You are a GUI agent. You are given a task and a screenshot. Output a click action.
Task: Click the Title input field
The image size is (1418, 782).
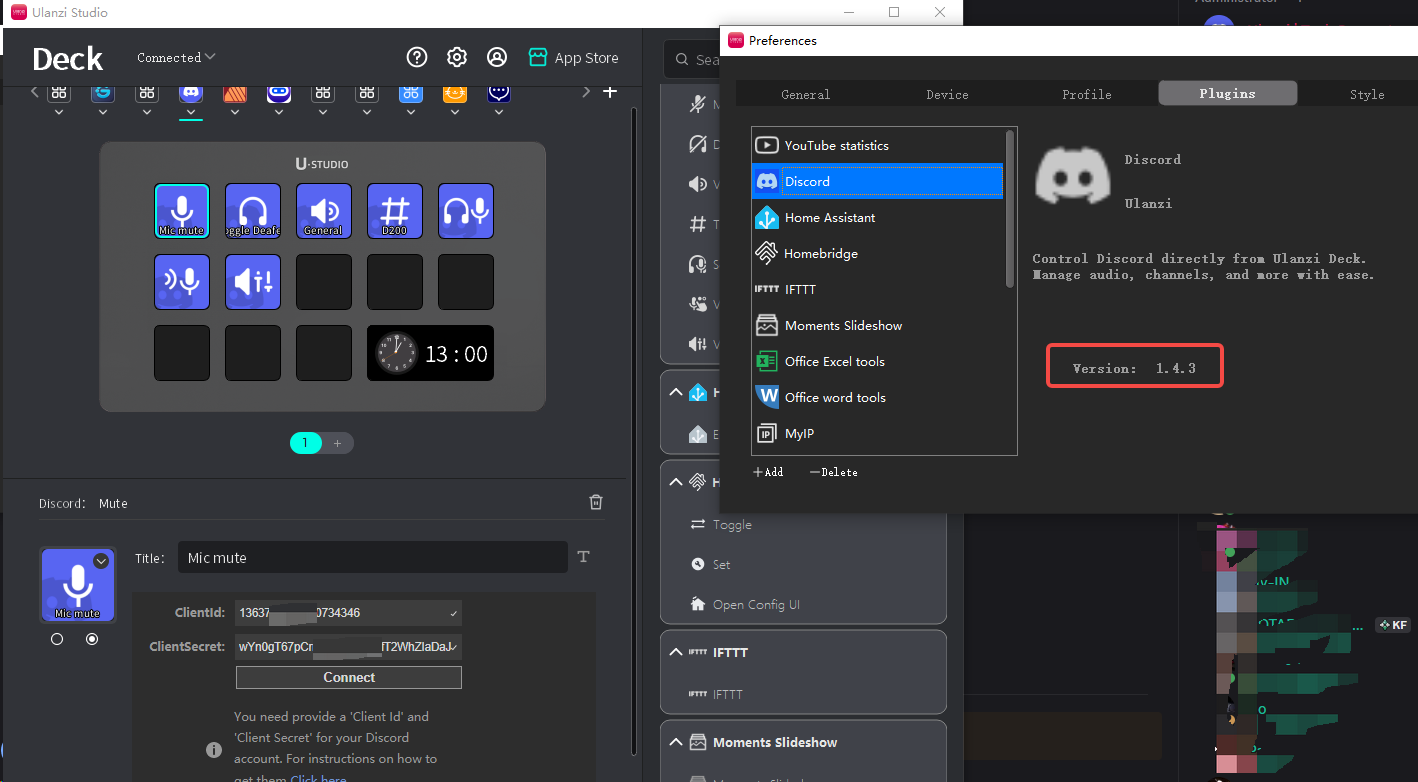coord(372,558)
